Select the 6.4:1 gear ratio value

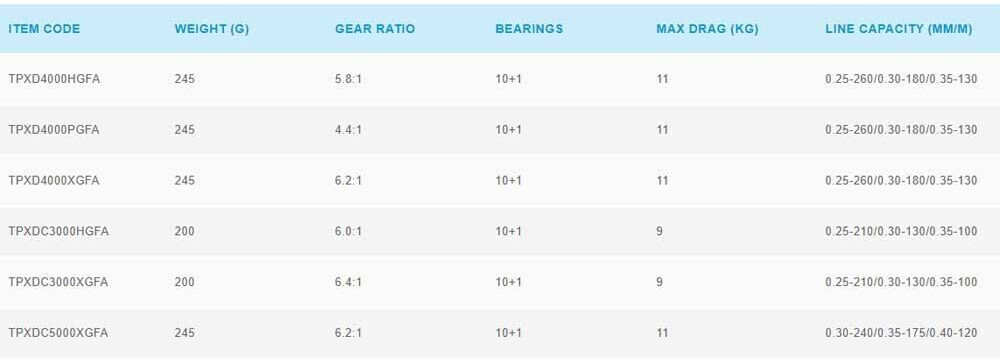click(x=348, y=282)
